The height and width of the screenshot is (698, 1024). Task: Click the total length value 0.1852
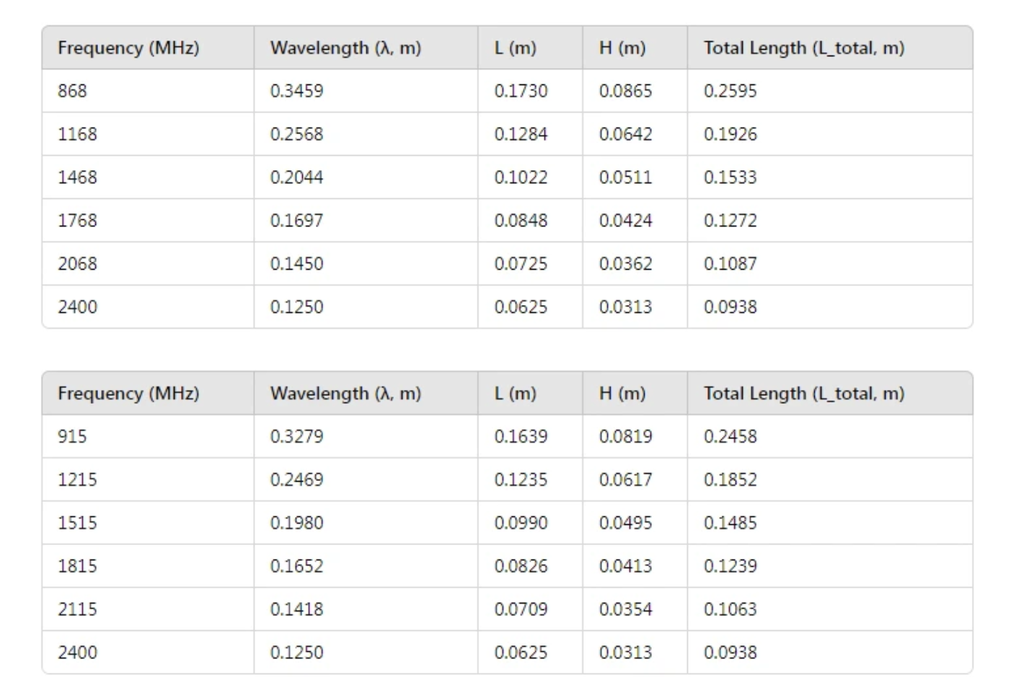[x=731, y=480]
